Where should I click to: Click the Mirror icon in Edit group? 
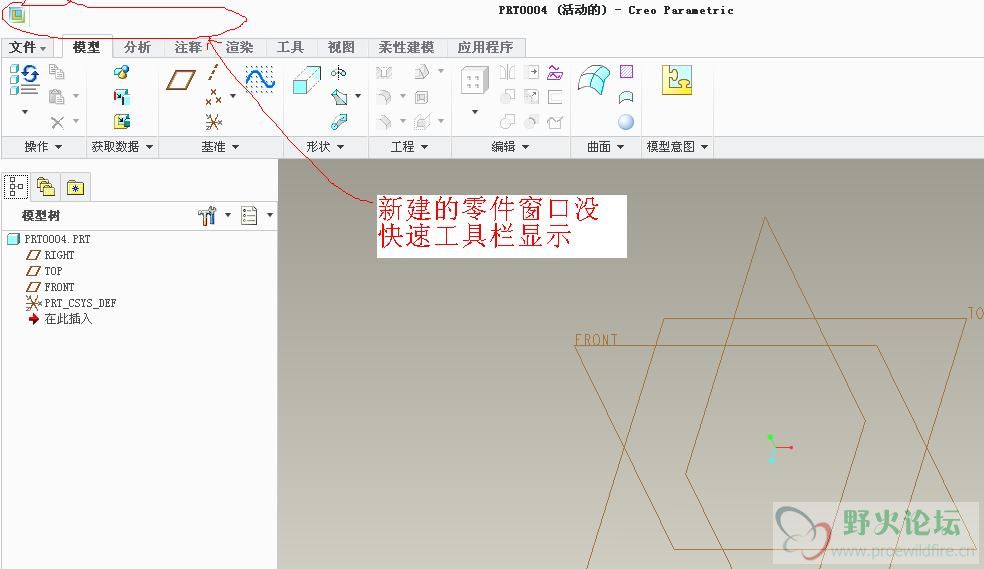click(507, 72)
